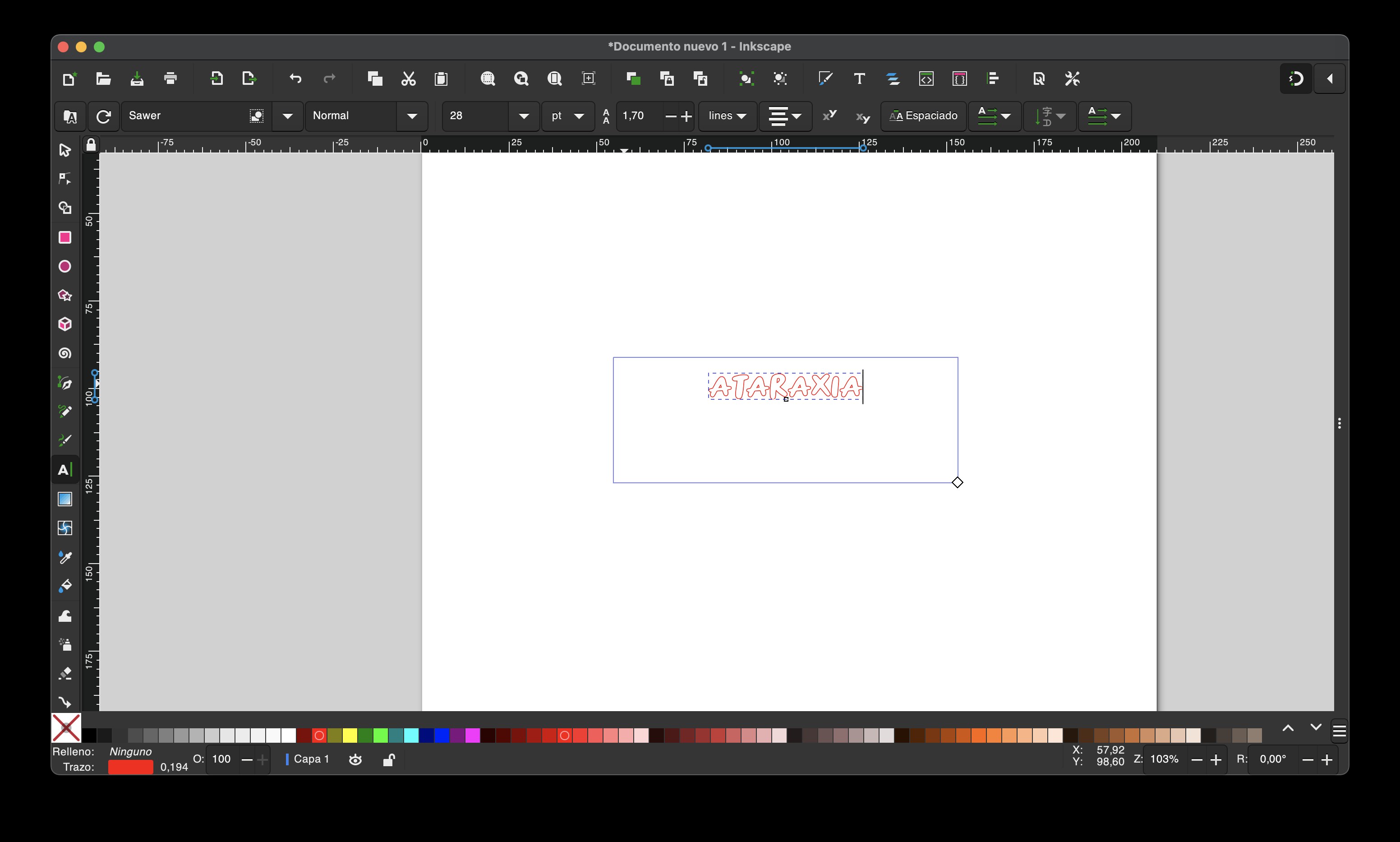Select the Gradient tool
1400x842 pixels.
coord(64,499)
